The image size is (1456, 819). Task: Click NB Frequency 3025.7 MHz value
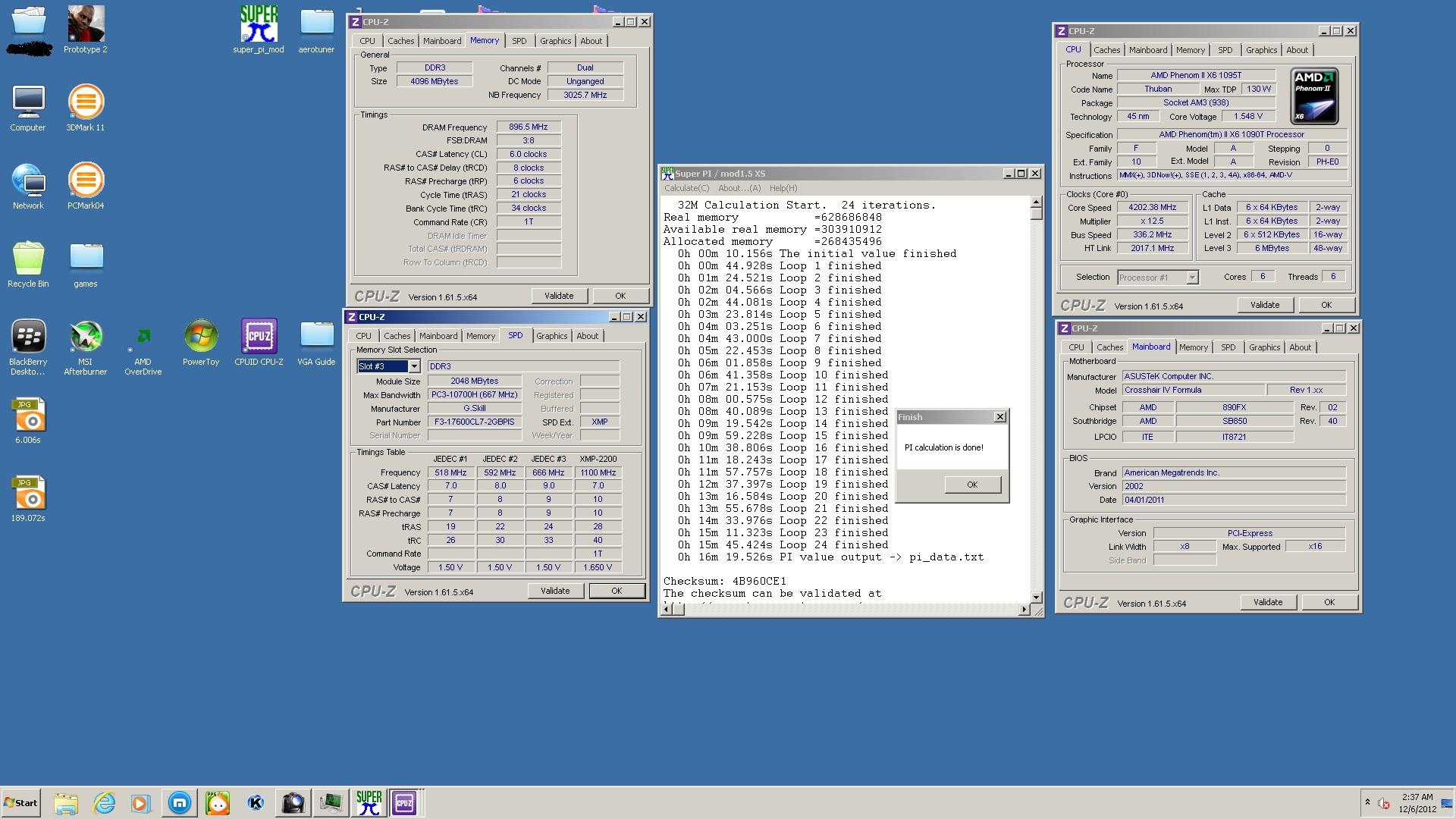click(x=585, y=95)
